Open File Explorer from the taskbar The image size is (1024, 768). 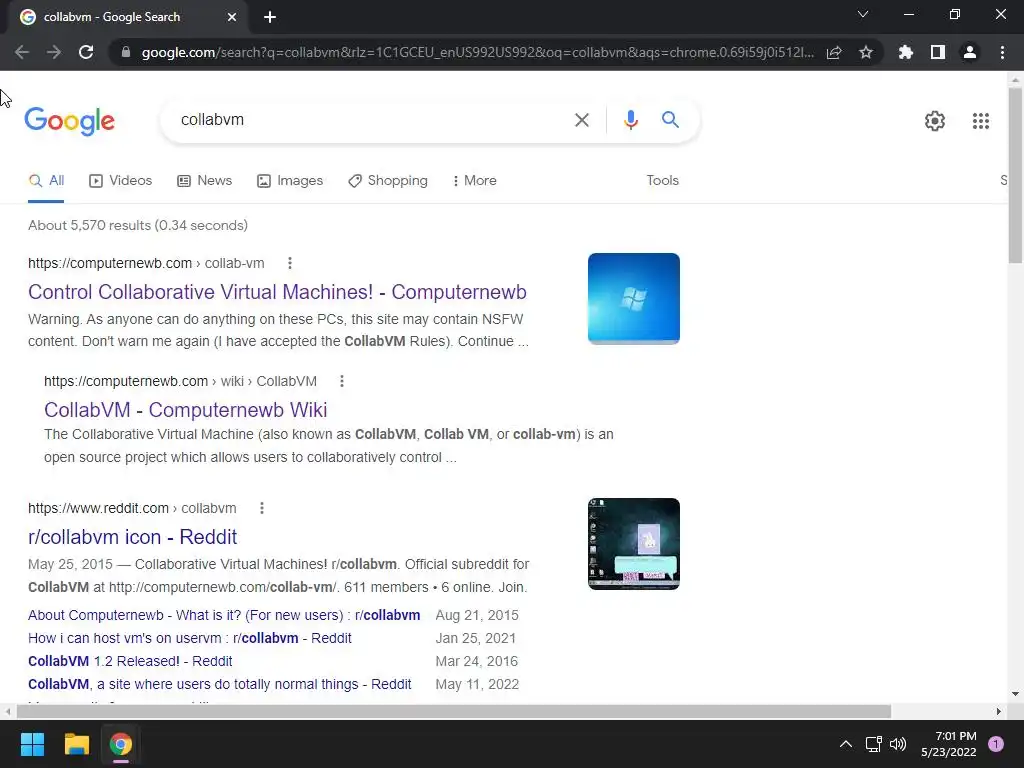tap(76, 744)
